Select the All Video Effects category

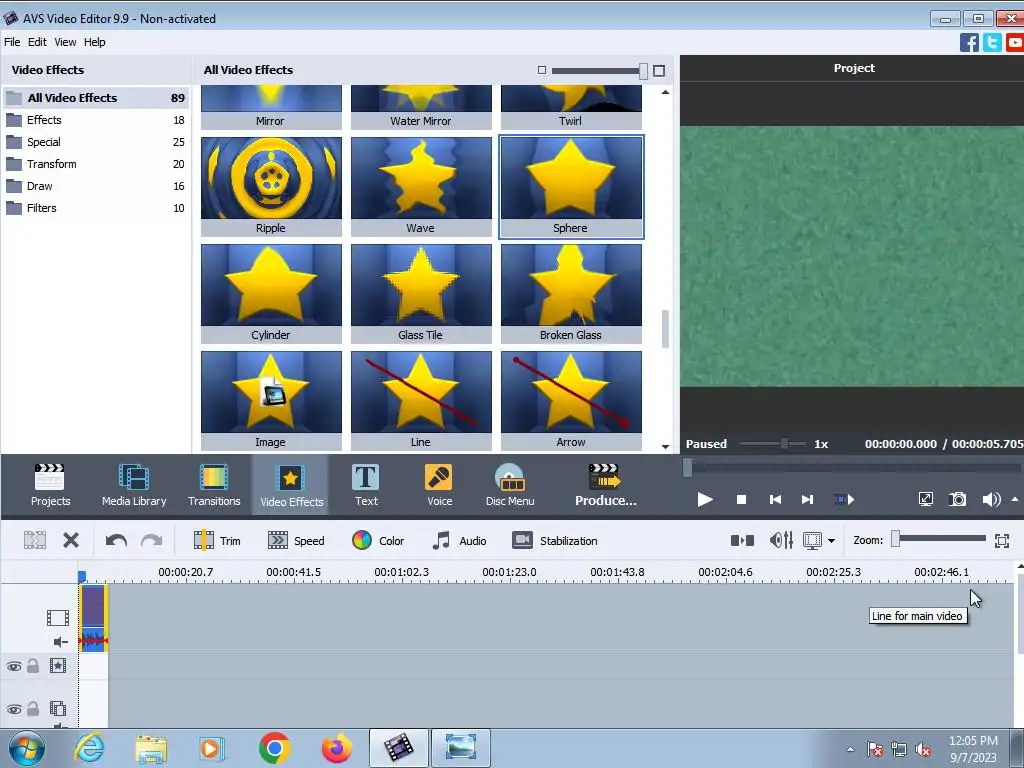coord(96,98)
